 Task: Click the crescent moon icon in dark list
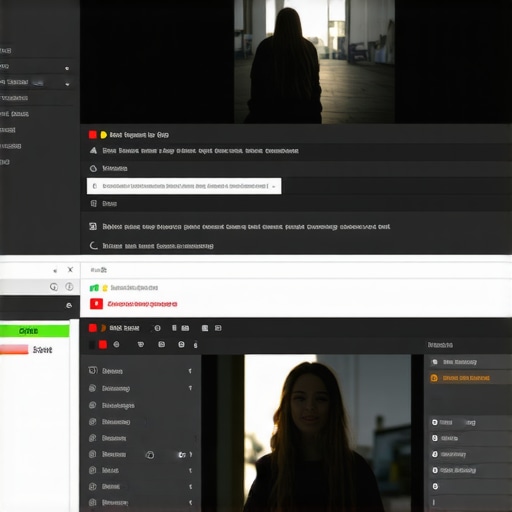[94, 246]
